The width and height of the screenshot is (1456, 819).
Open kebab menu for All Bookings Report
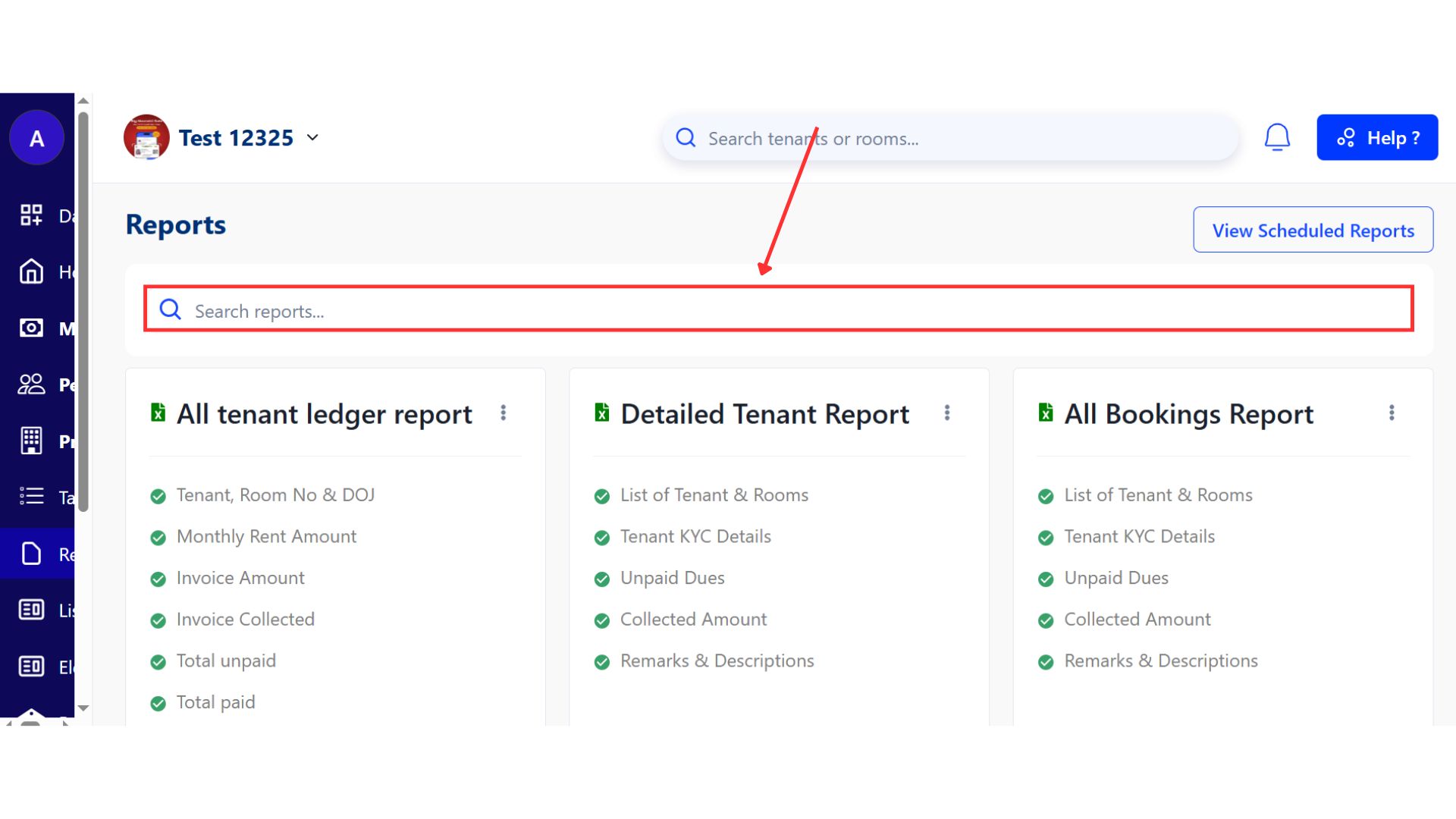coord(1391,413)
